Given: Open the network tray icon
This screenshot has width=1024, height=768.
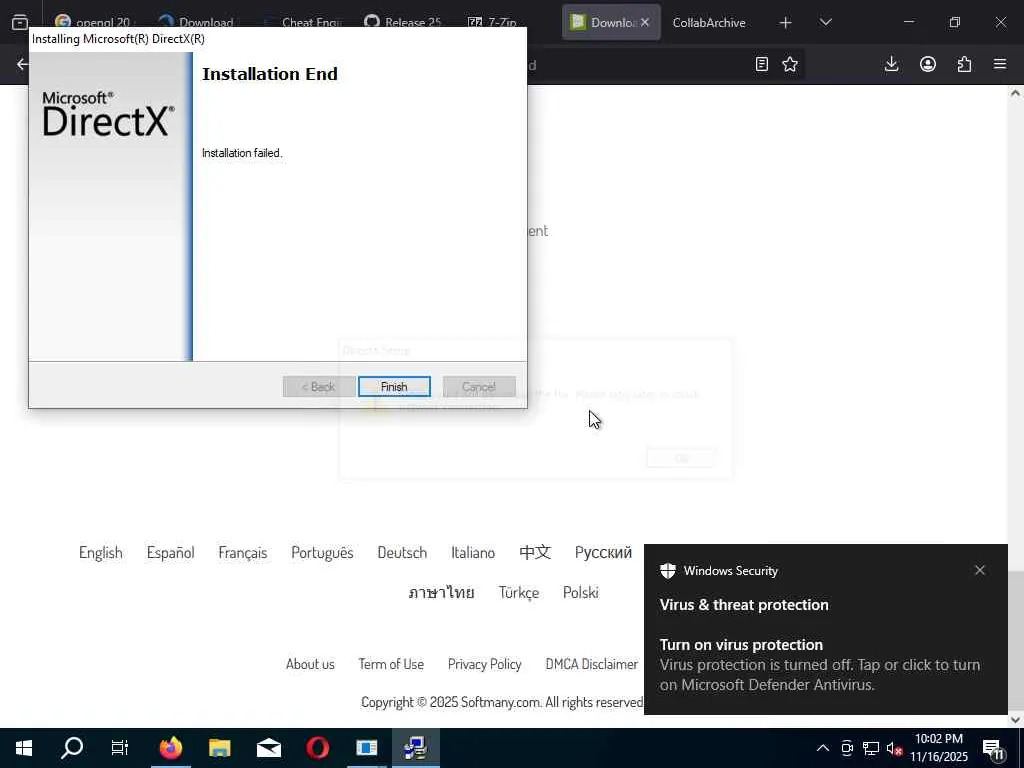Looking at the screenshot, I should click(871, 748).
